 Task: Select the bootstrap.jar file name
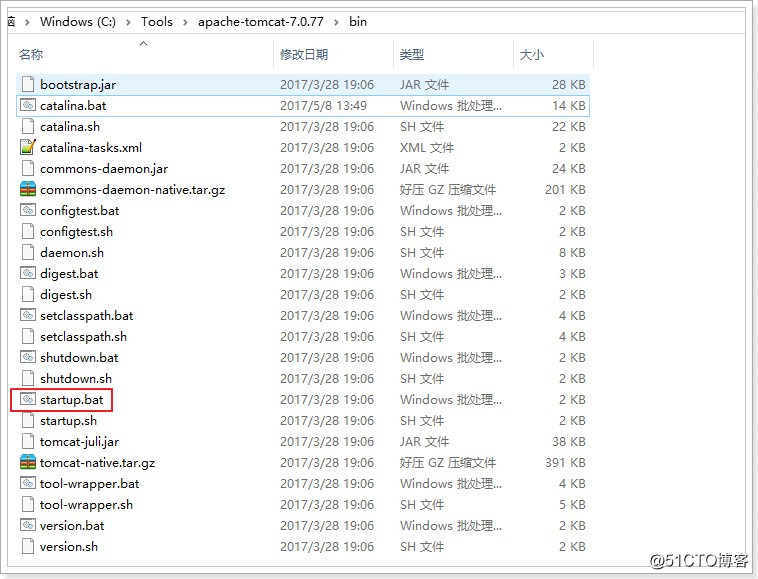[x=78, y=85]
